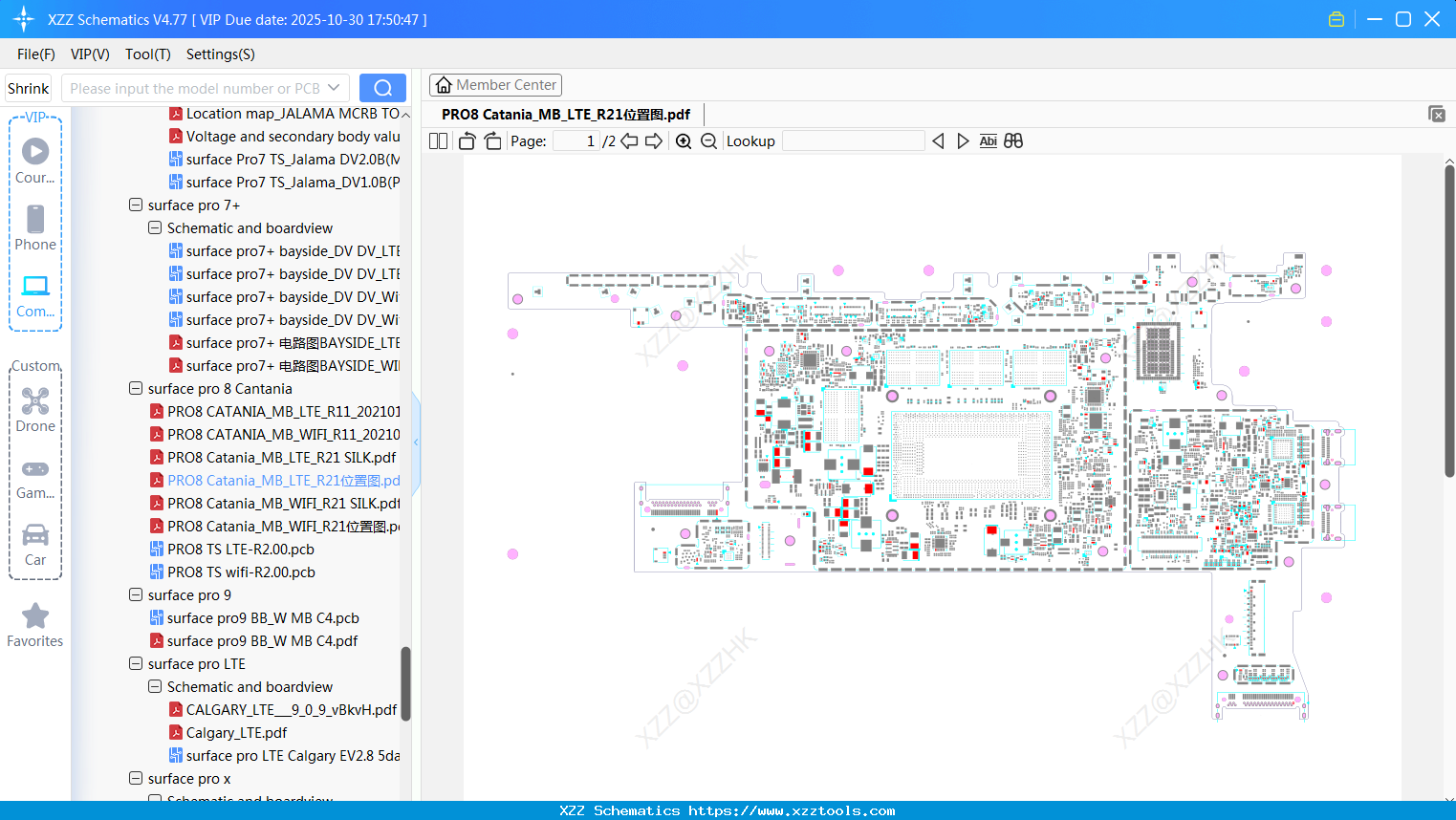
Task: Click the Member Center button
Action: (495, 84)
